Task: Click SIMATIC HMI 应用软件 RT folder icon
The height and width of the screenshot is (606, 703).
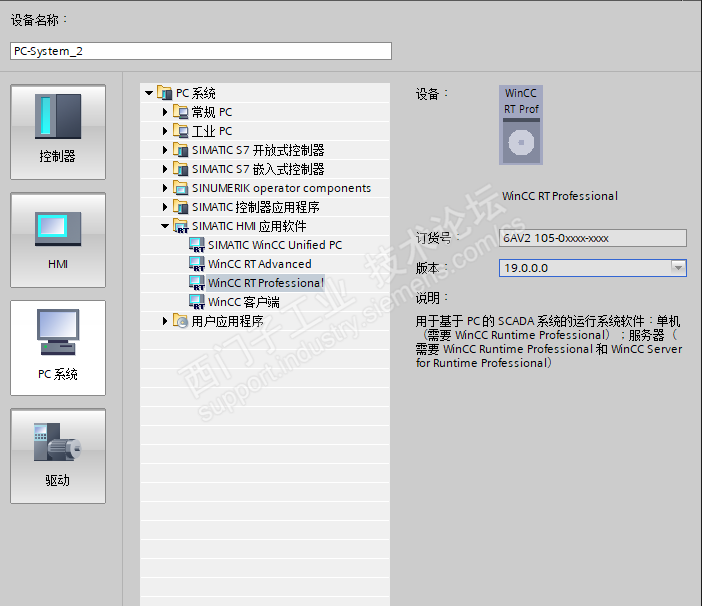Action: click(x=181, y=226)
